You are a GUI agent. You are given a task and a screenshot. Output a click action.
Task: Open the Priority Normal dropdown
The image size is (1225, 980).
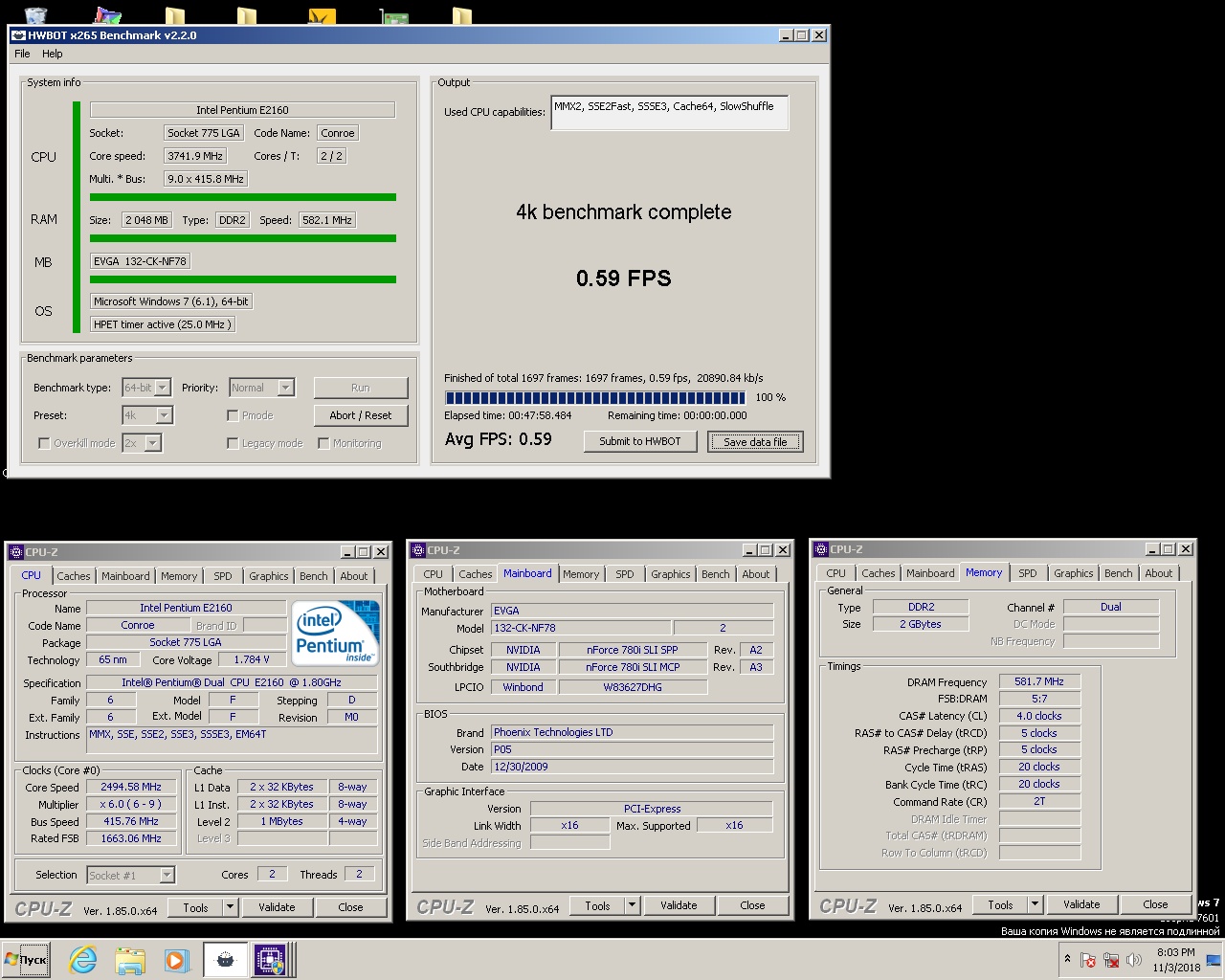click(x=261, y=388)
